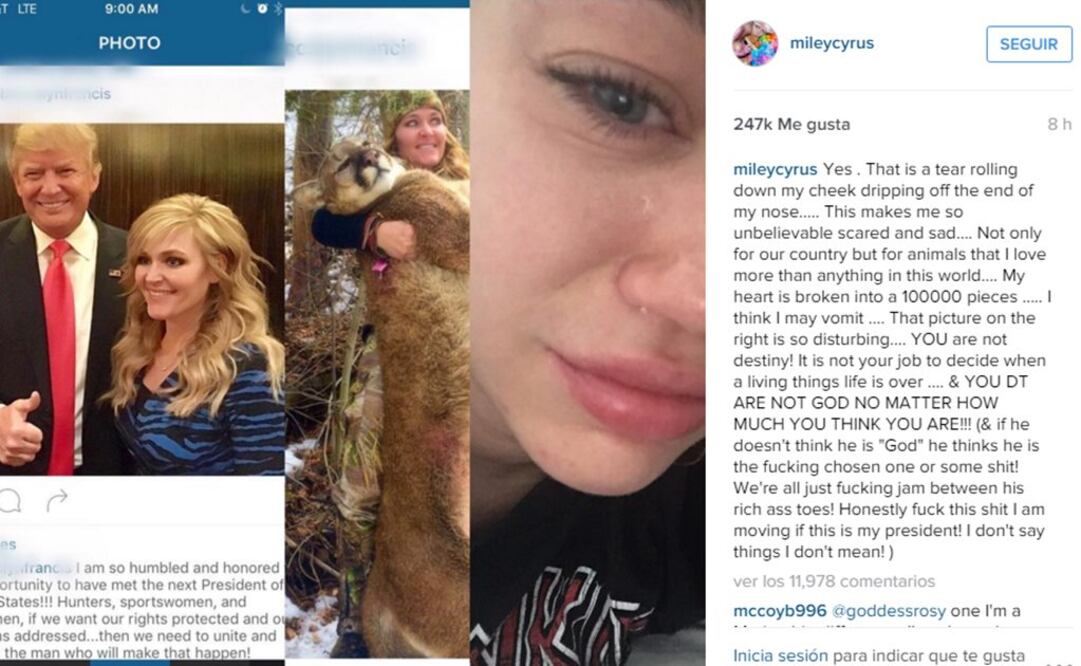
Task: Open the photo of two people posing
Action: tap(142, 299)
